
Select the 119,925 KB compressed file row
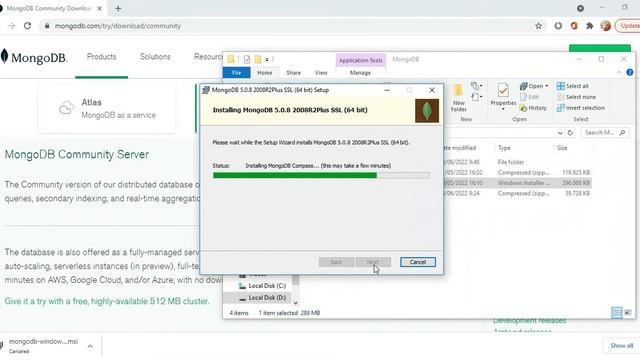click(x=518, y=173)
